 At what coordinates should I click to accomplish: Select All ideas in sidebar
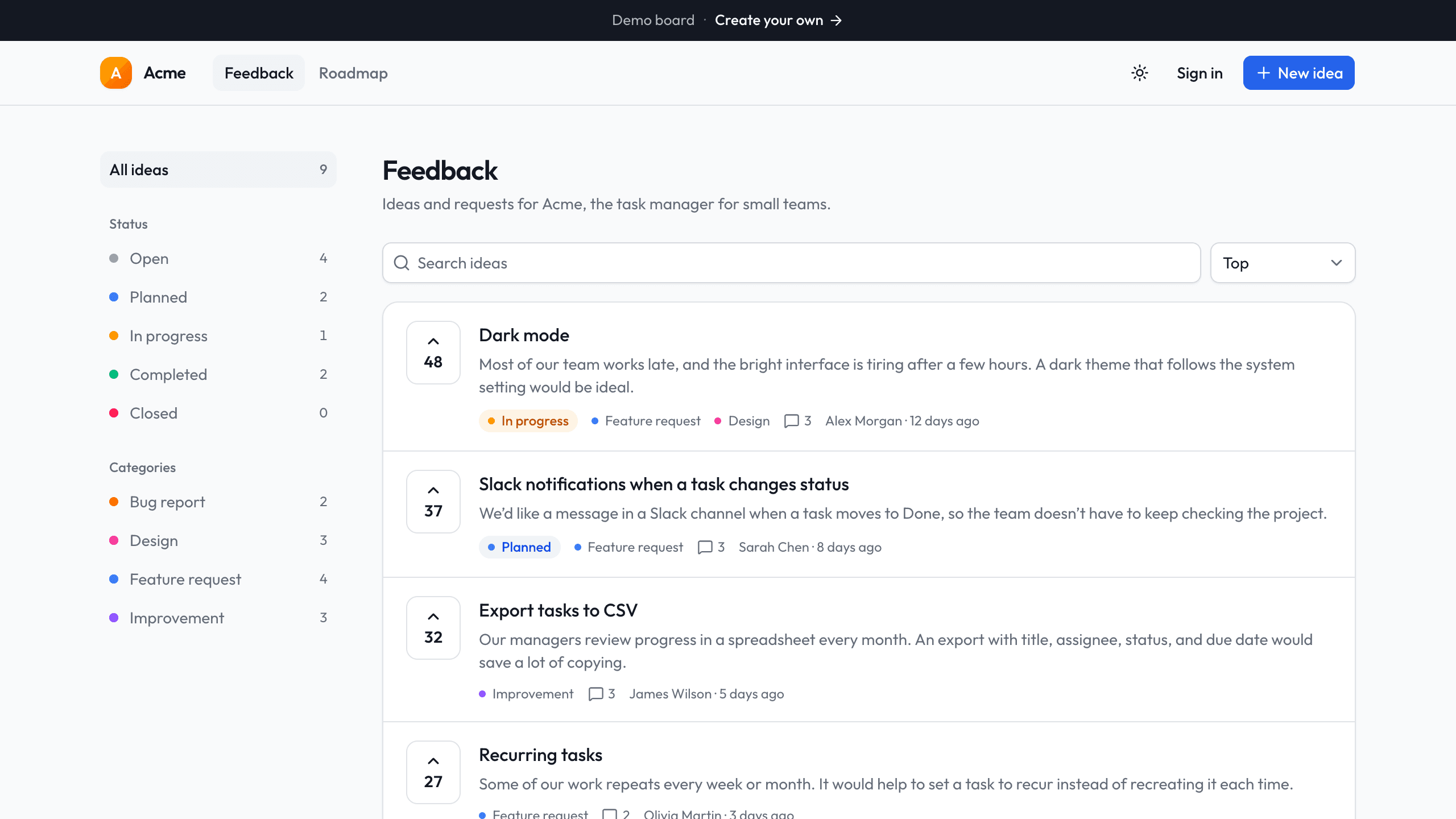pyautogui.click(x=218, y=169)
